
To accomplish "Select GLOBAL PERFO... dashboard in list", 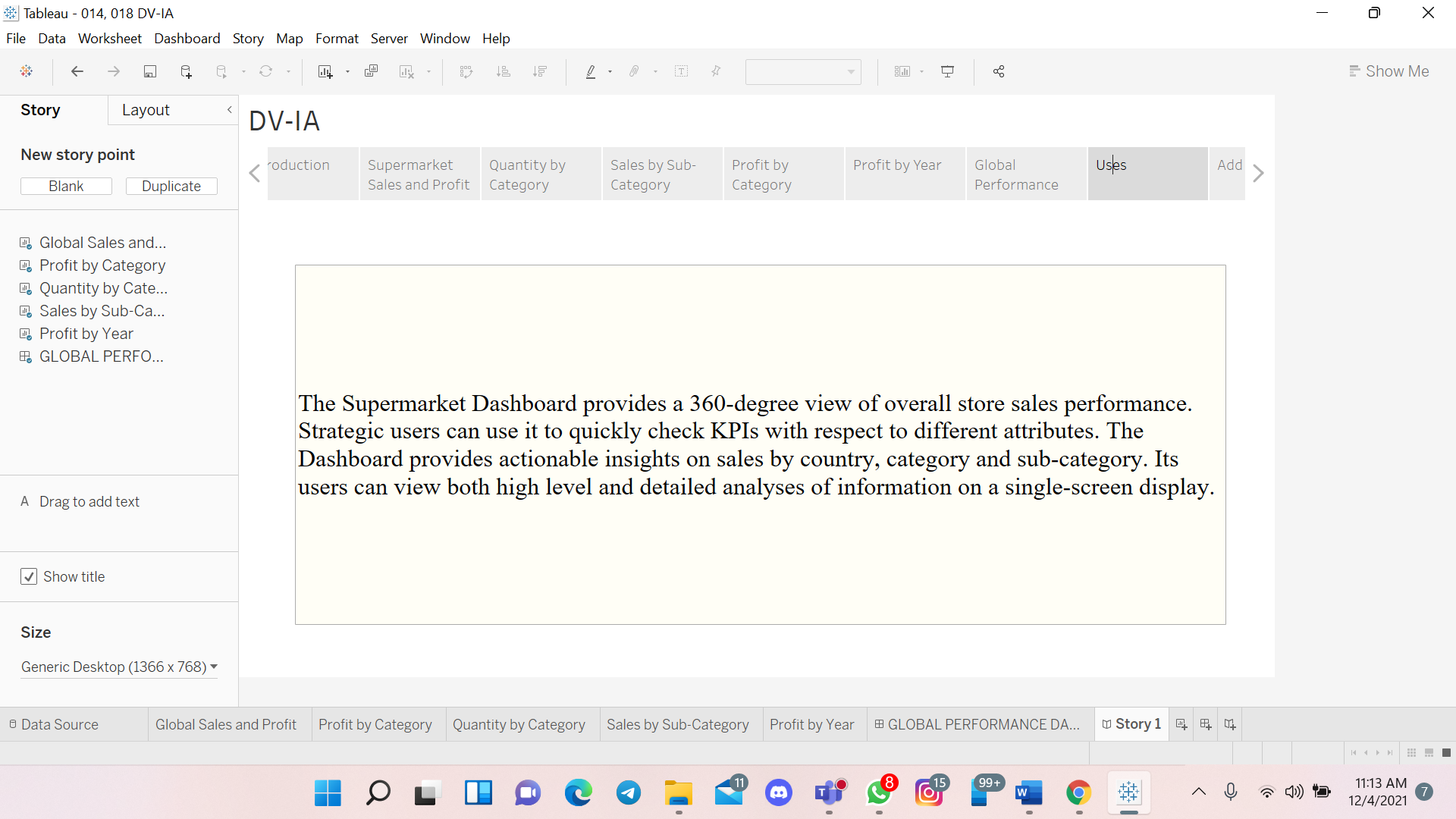I will tap(92, 356).
